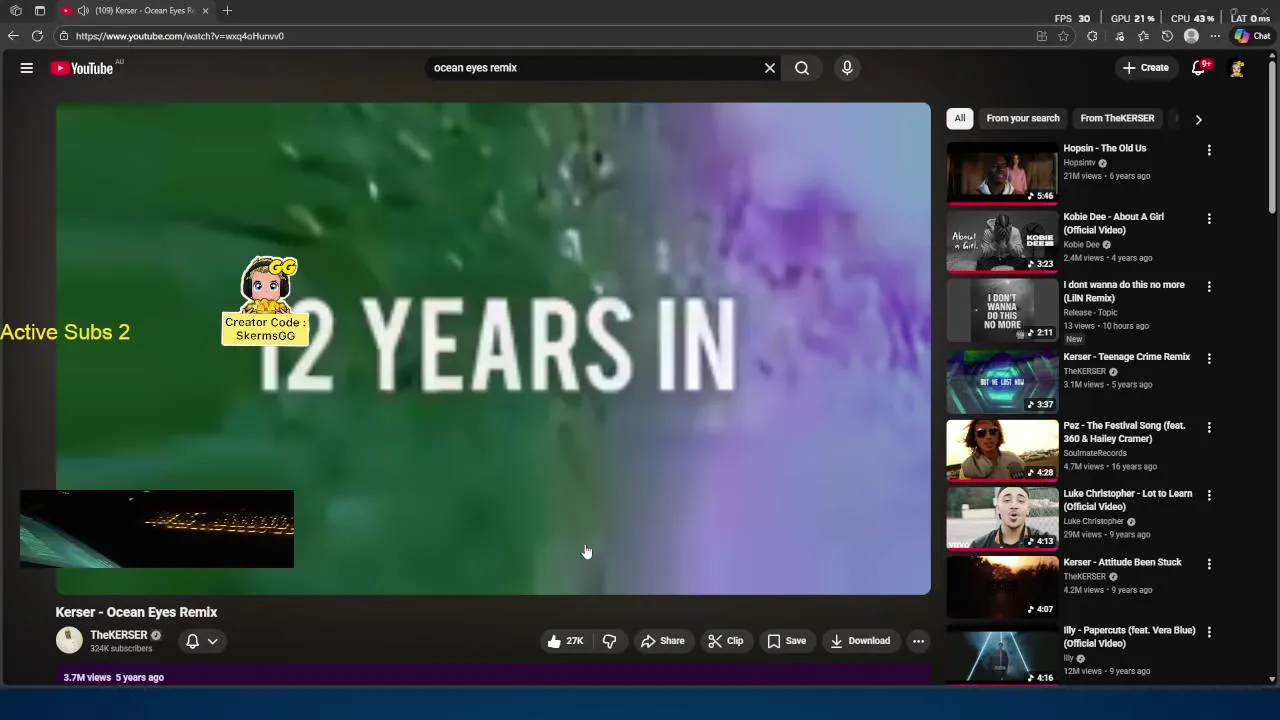
Task: Open options for Pez - The Festival Song
Action: tap(1209, 427)
